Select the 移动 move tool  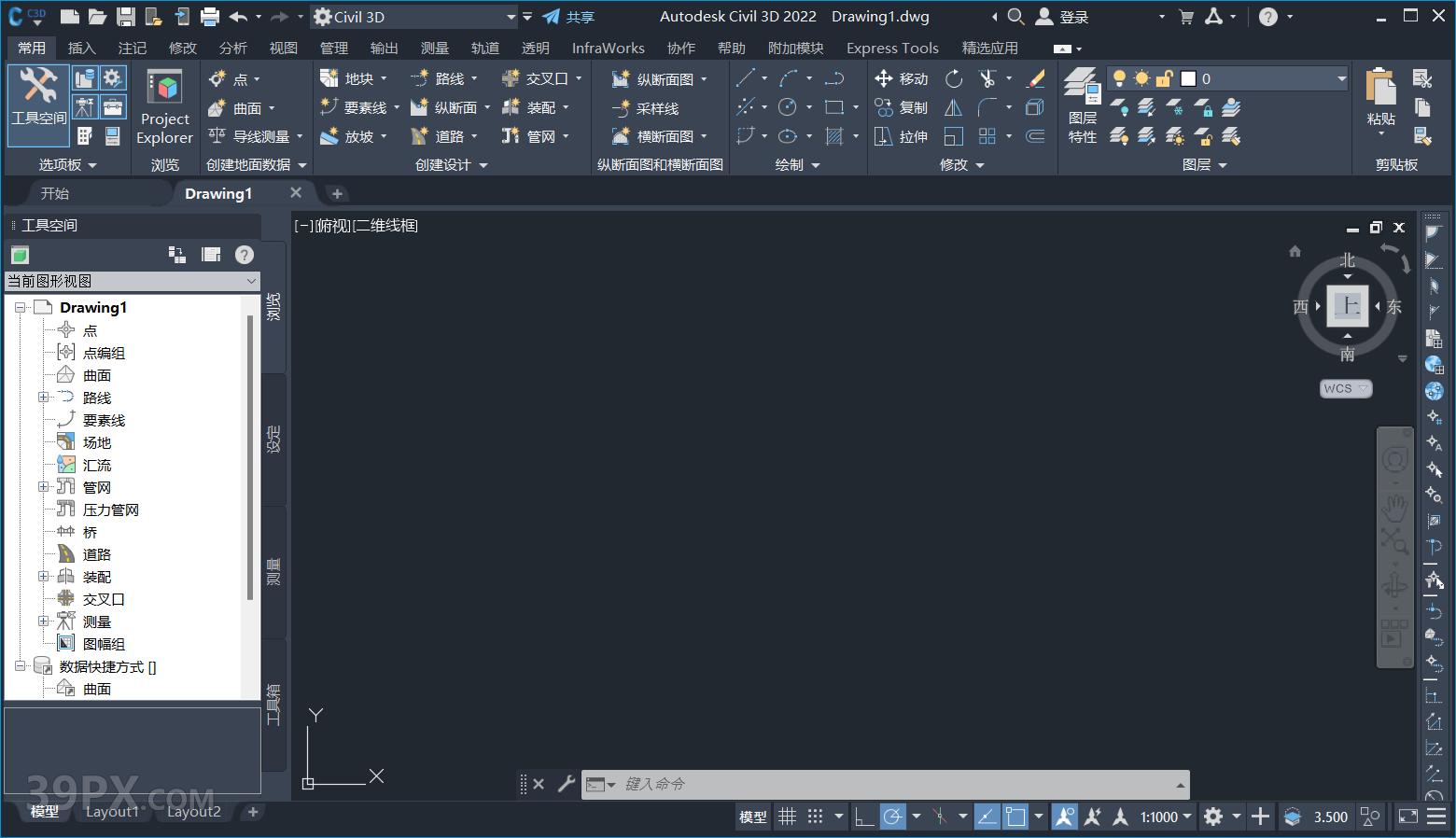coord(902,78)
